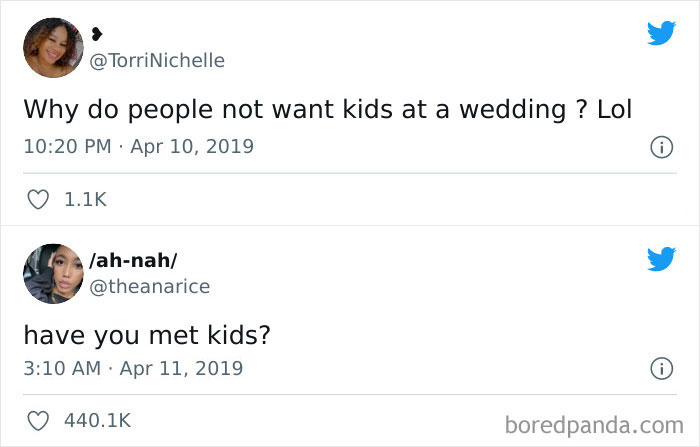Open the 10:20 PM · Apr 10, 2019 timestamp
This screenshot has width=700, height=447.
pyautogui.click(x=138, y=146)
